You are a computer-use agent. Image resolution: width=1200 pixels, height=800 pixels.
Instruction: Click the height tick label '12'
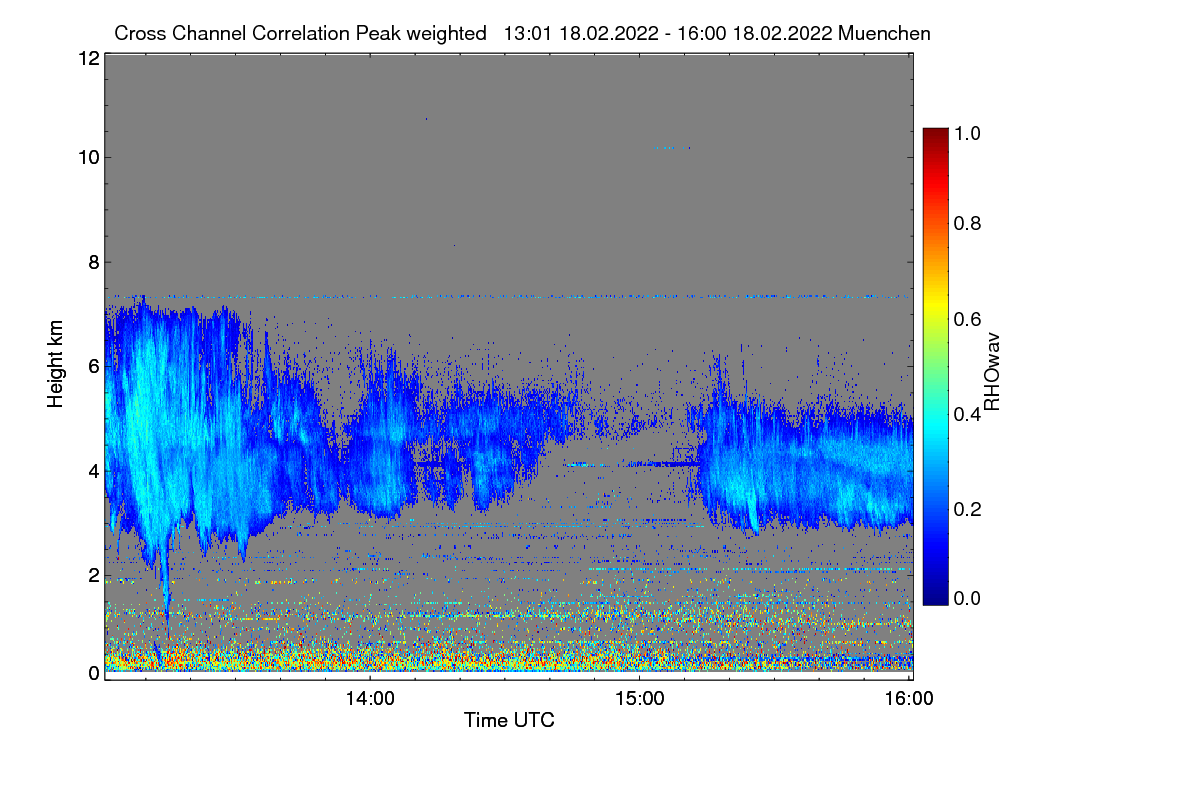coord(87,59)
